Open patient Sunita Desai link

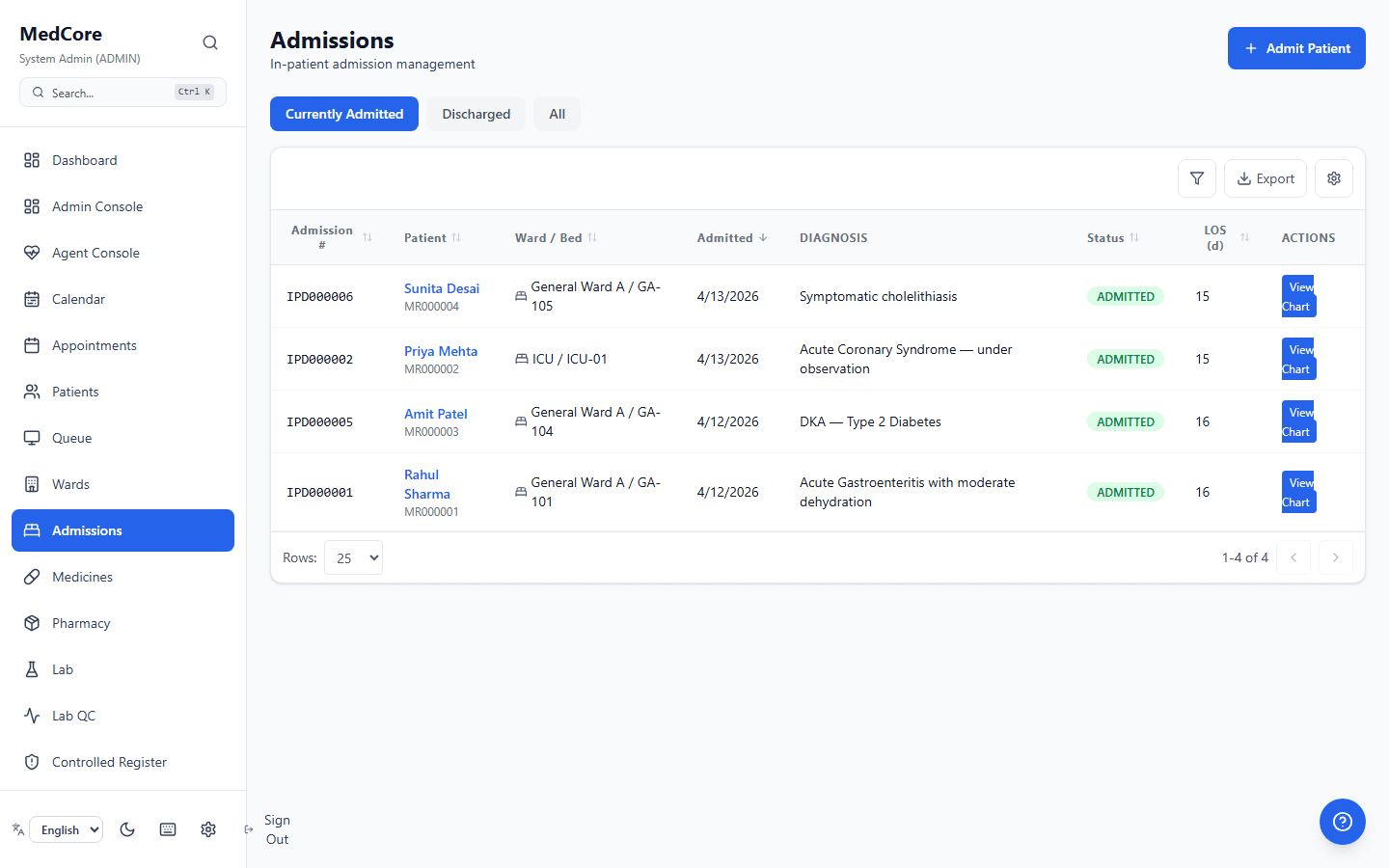click(442, 288)
